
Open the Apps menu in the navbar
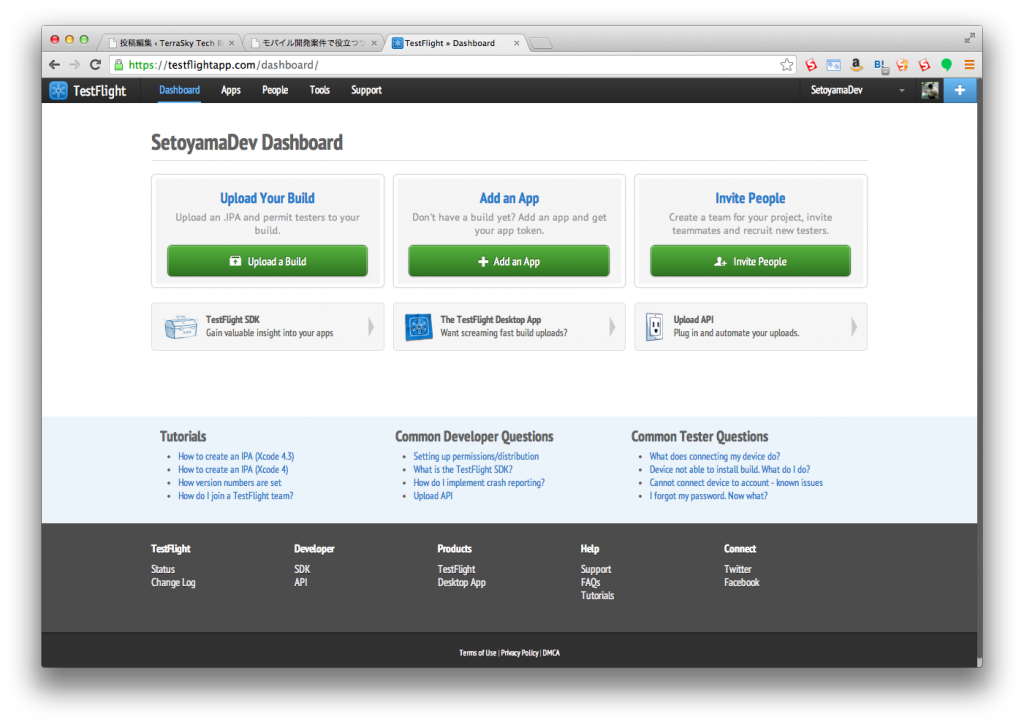231,90
